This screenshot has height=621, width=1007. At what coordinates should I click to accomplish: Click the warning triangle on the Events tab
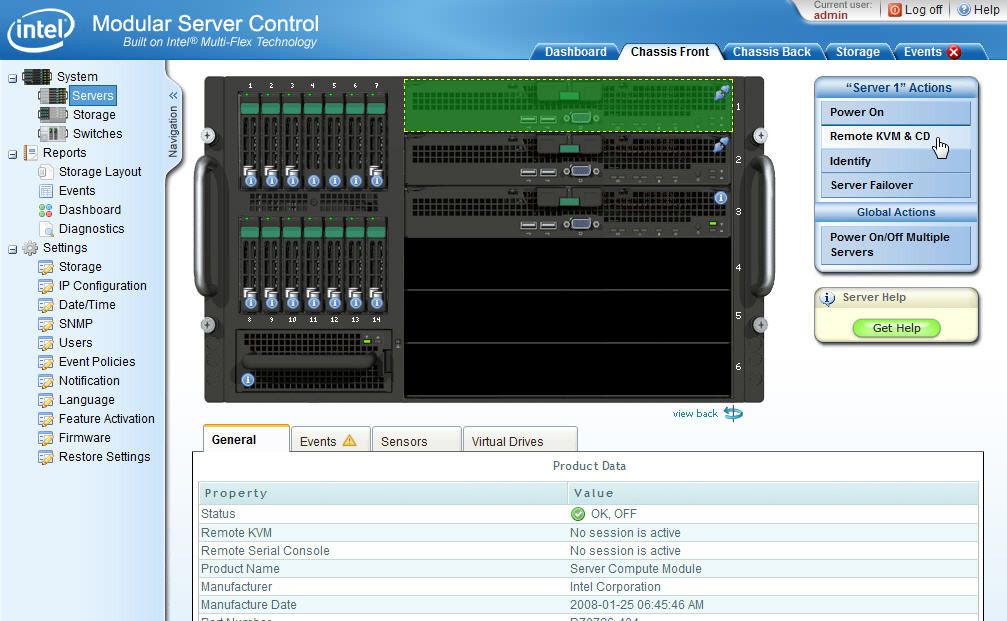pyautogui.click(x=351, y=439)
